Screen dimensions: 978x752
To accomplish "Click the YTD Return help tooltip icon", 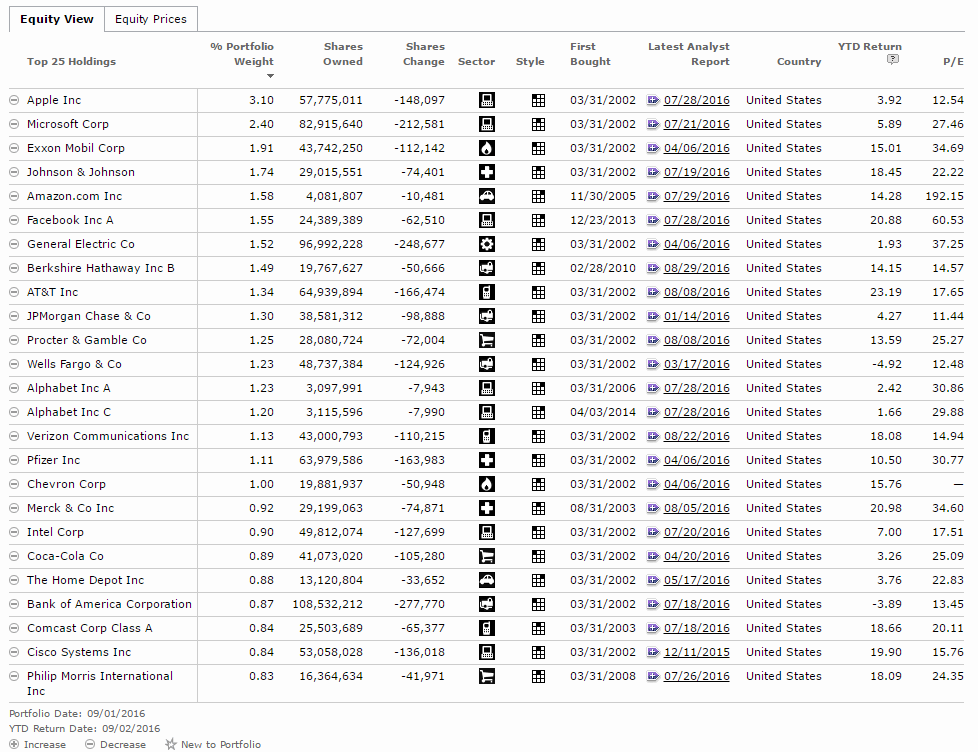I will point(892,61).
